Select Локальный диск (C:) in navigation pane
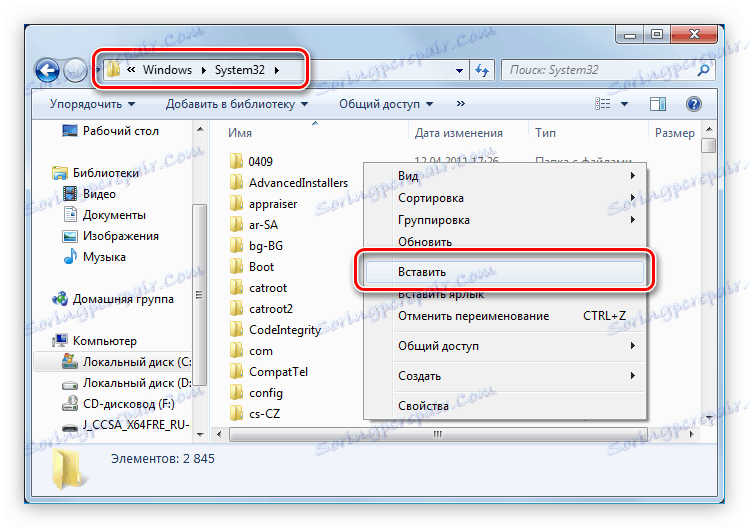The width and height of the screenshot is (749, 528). 113,362
